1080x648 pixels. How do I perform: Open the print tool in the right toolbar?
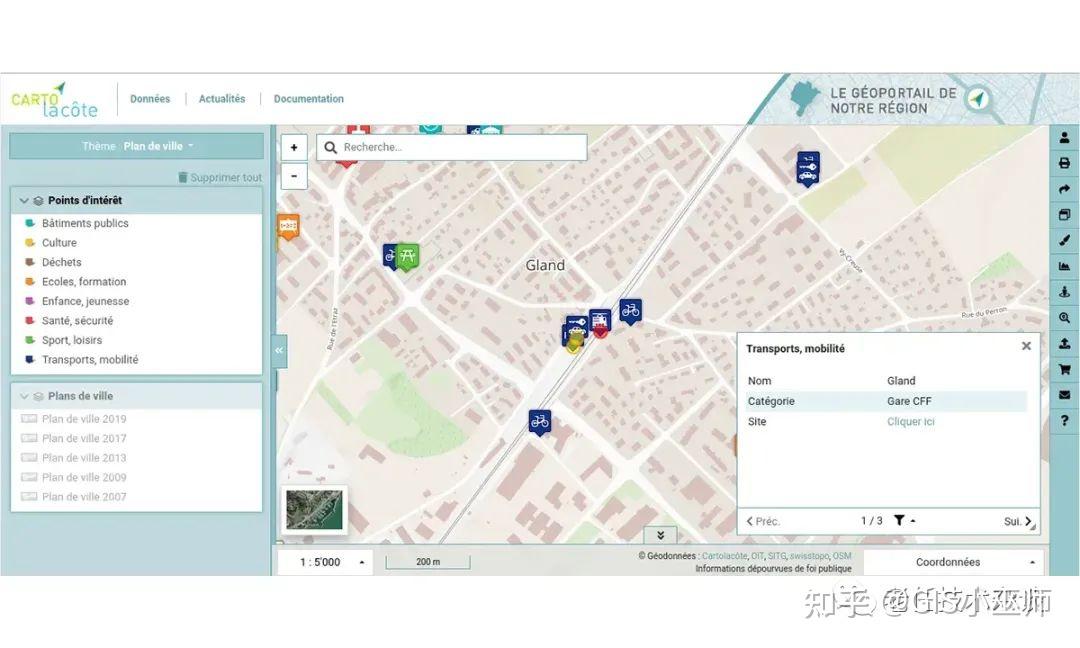(x=1064, y=162)
